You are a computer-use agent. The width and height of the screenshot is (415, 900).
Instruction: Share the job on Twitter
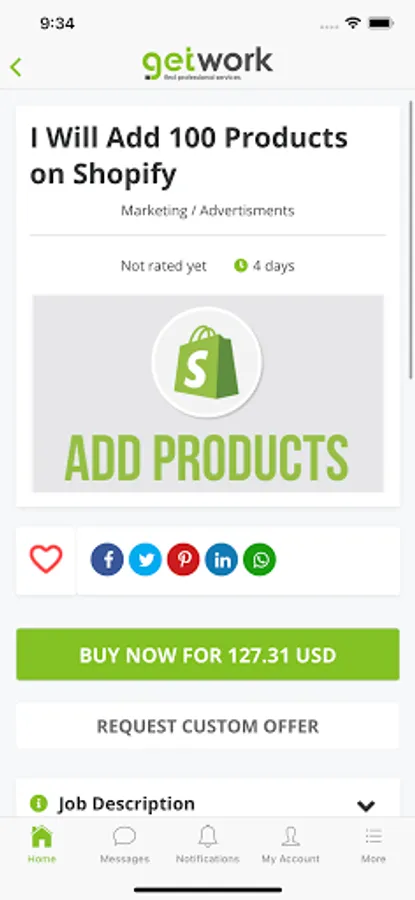click(145, 560)
